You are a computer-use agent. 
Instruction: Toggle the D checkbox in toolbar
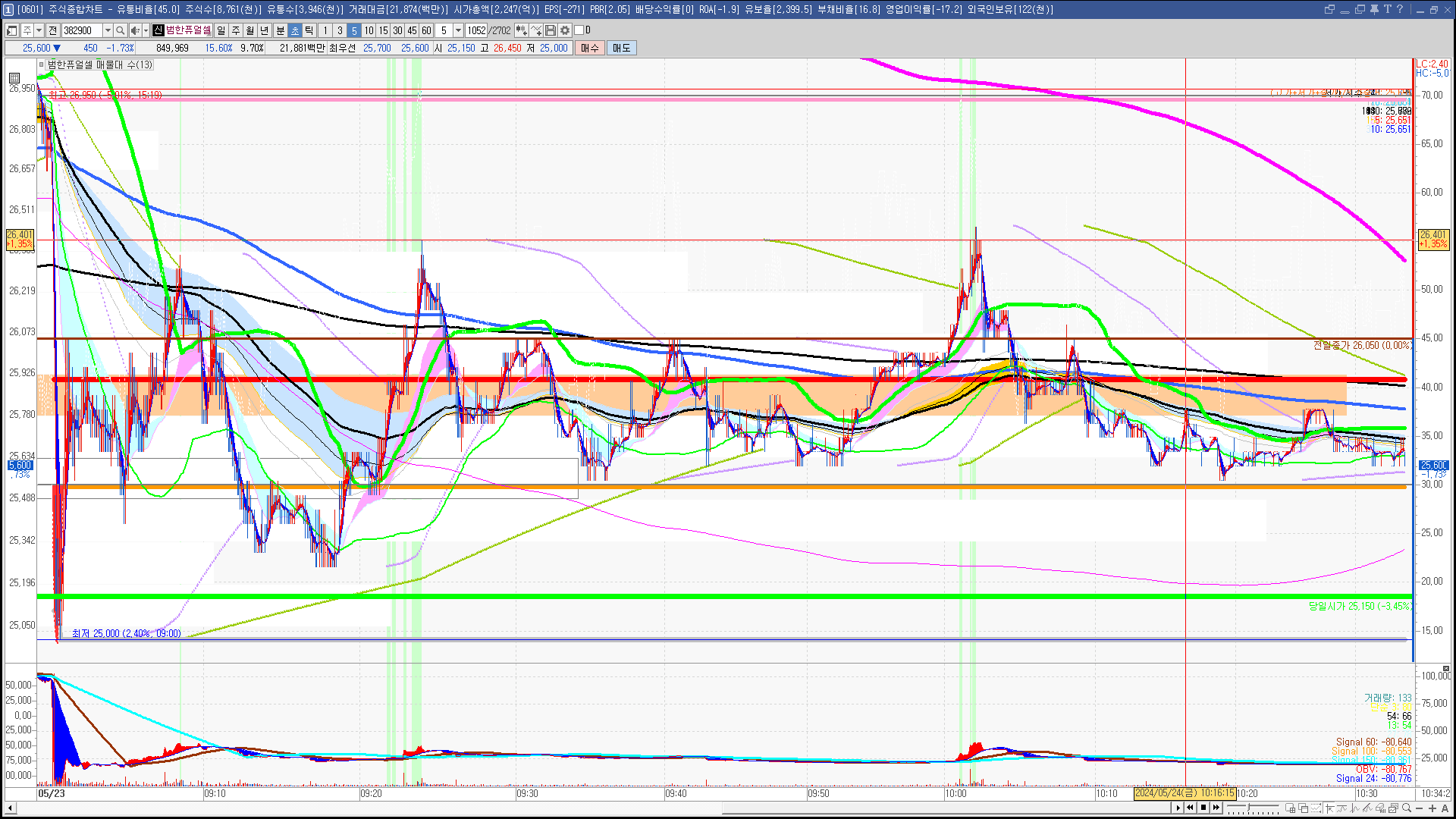pos(579,30)
